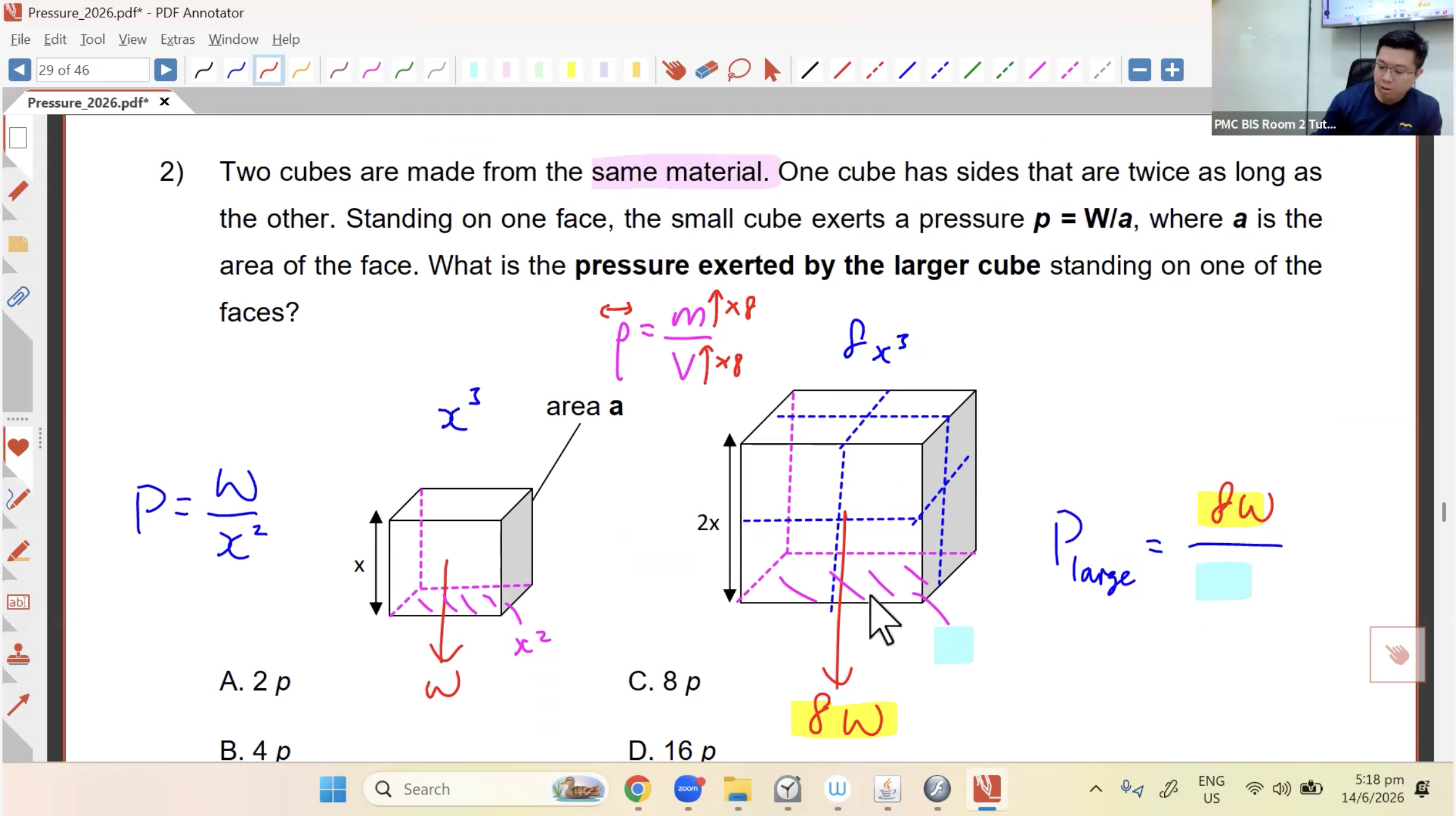Go to the previous page with the left arrow
The width and height of the screenshot is (1456, 816).
[x=19, y=70]
